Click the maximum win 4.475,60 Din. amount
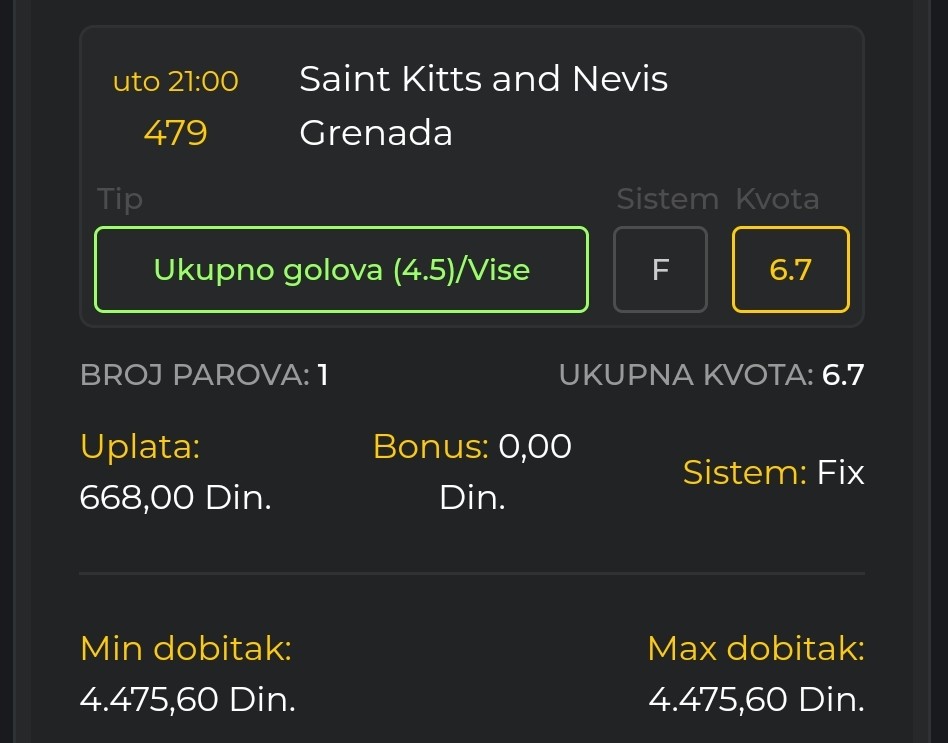This screenshot has height=743, width=948. (757, 699)
